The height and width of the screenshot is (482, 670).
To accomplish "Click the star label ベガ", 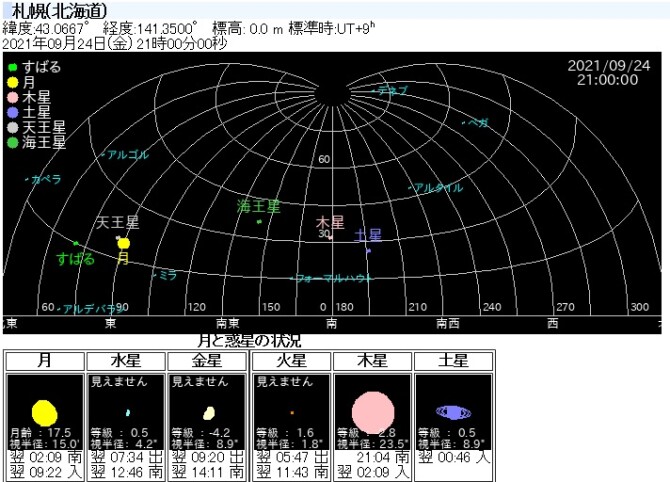I will tap(478, 123).
